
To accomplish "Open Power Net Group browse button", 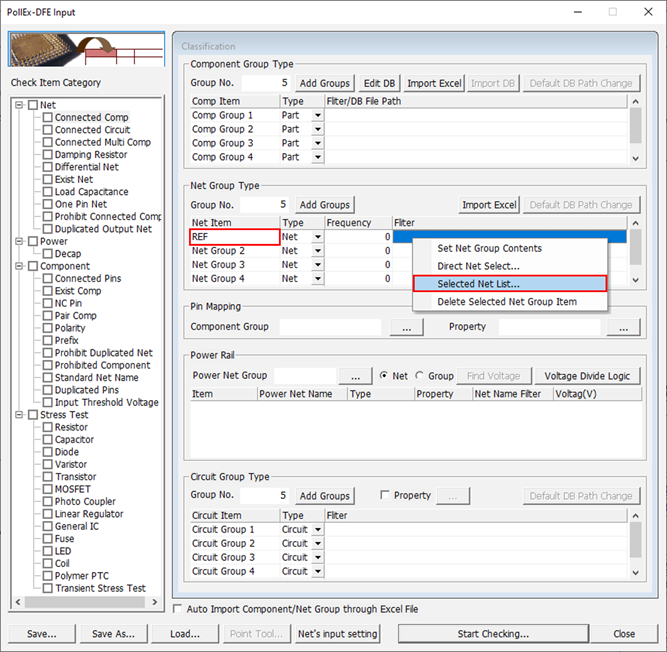I will point(355,376).
